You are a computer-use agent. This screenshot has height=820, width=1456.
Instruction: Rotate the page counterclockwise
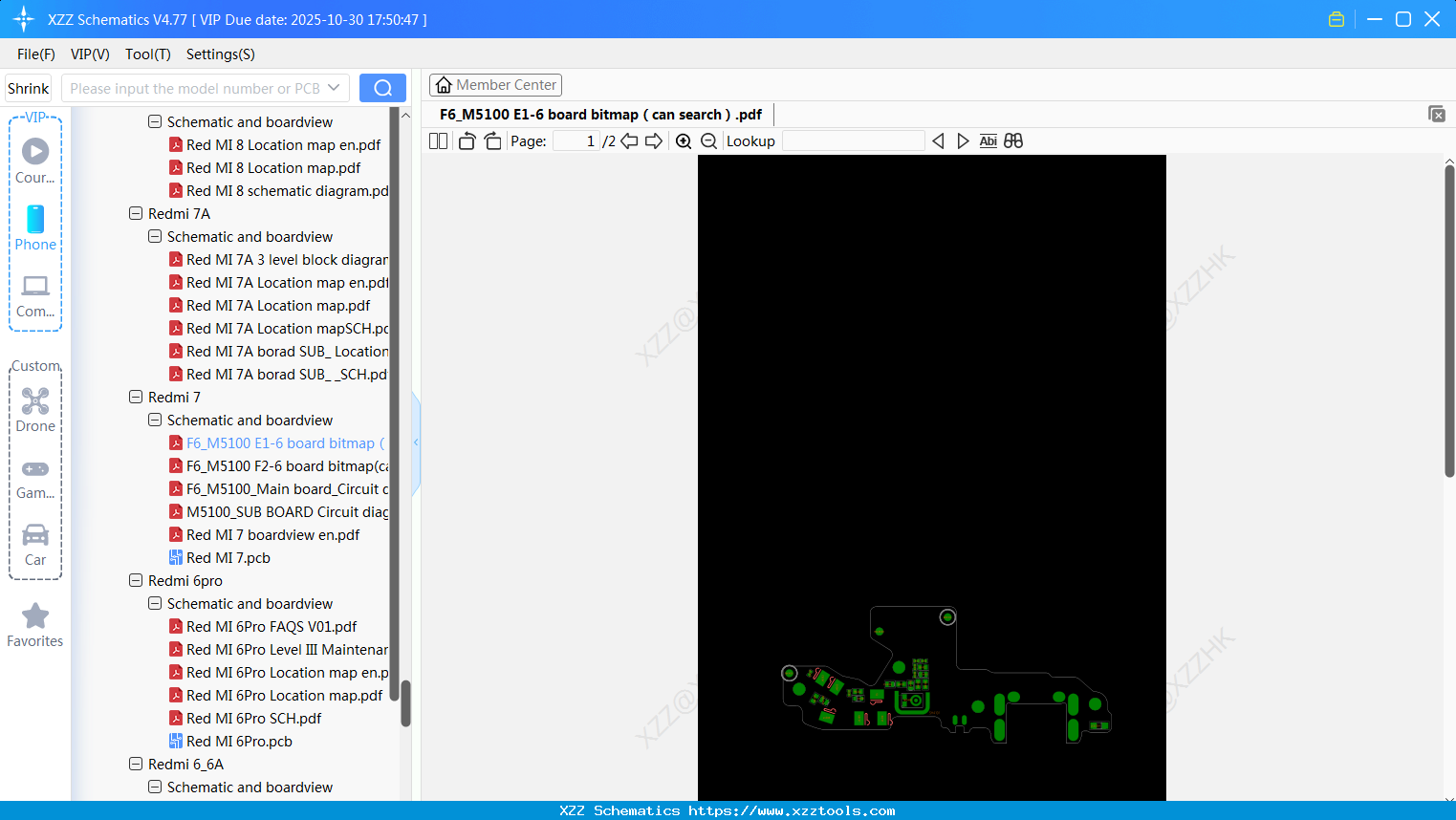coord(467,140)
